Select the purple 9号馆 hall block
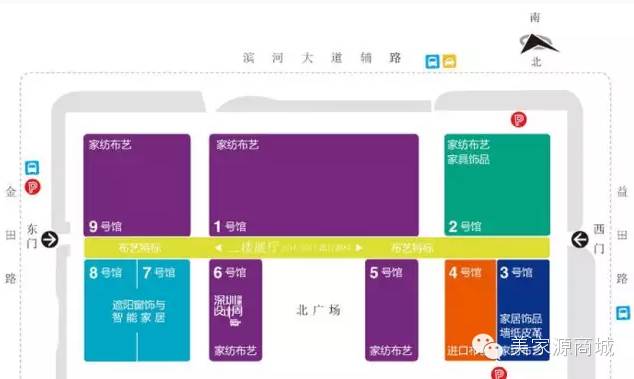 [137, 185]
